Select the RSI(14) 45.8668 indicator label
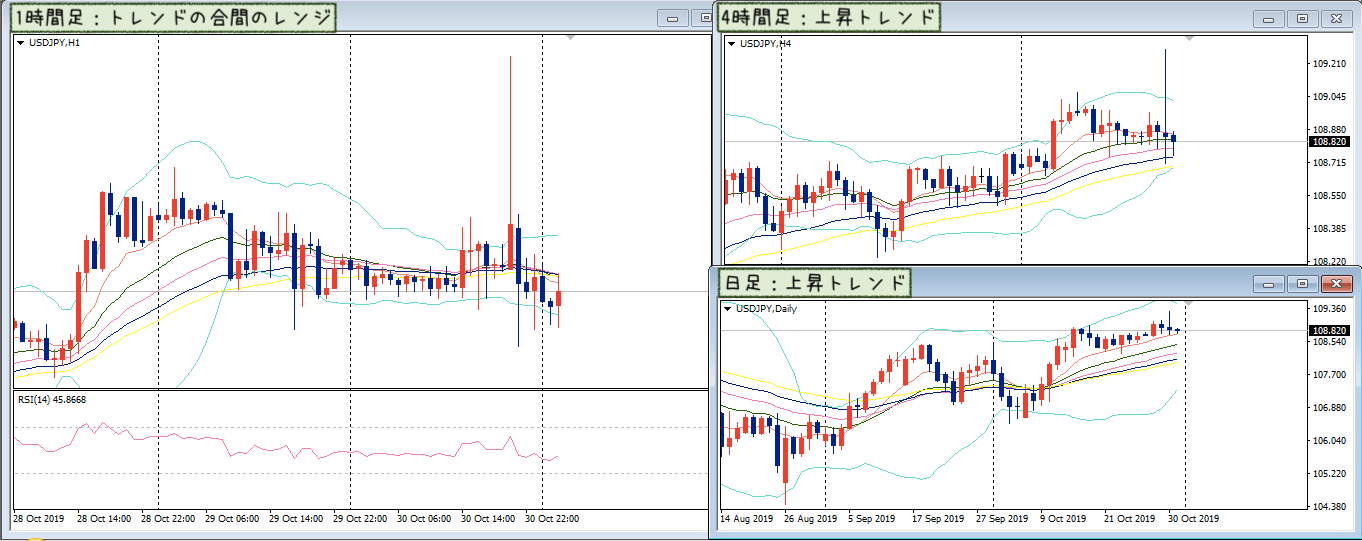The width and height of the screenshot is (1362, 541). pyautogui.click(x=51, y=400)
